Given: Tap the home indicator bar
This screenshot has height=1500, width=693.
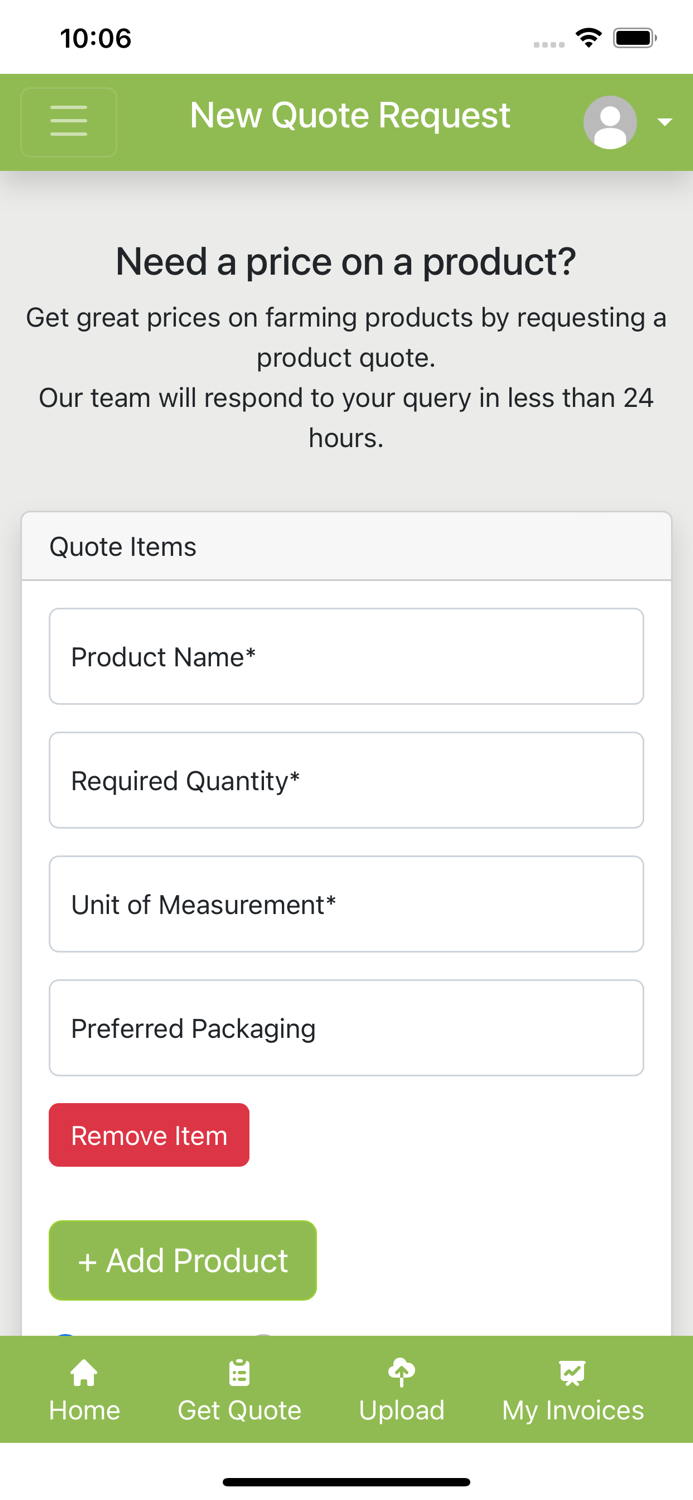Looking at the screenshot, I should click(x=346, y=1482).
